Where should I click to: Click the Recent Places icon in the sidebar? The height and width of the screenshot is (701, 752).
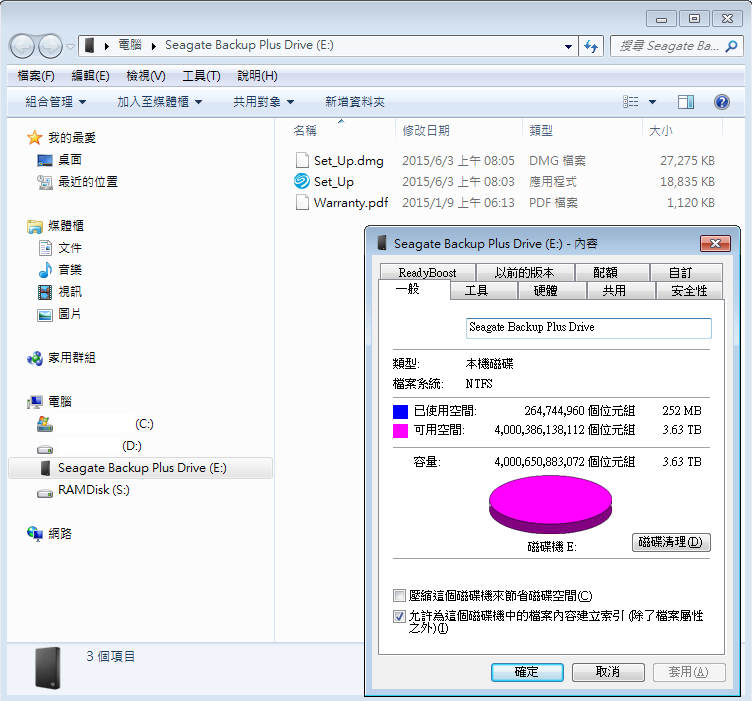click(x=45, y=182)
